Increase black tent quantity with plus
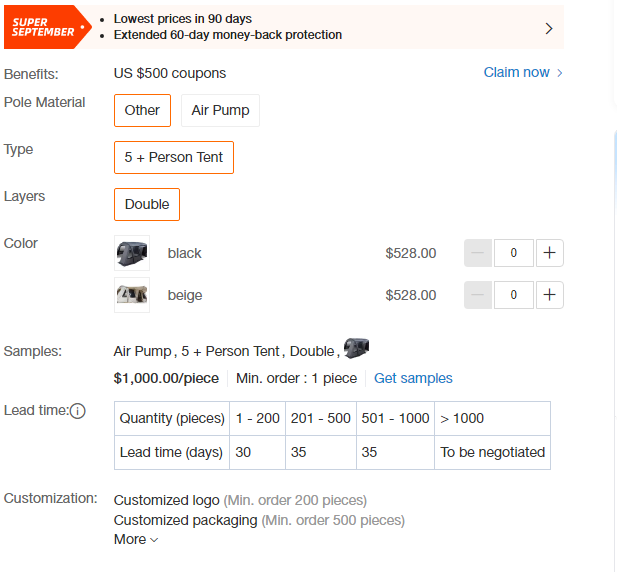The image size is (617, 572). click(549, 253)
